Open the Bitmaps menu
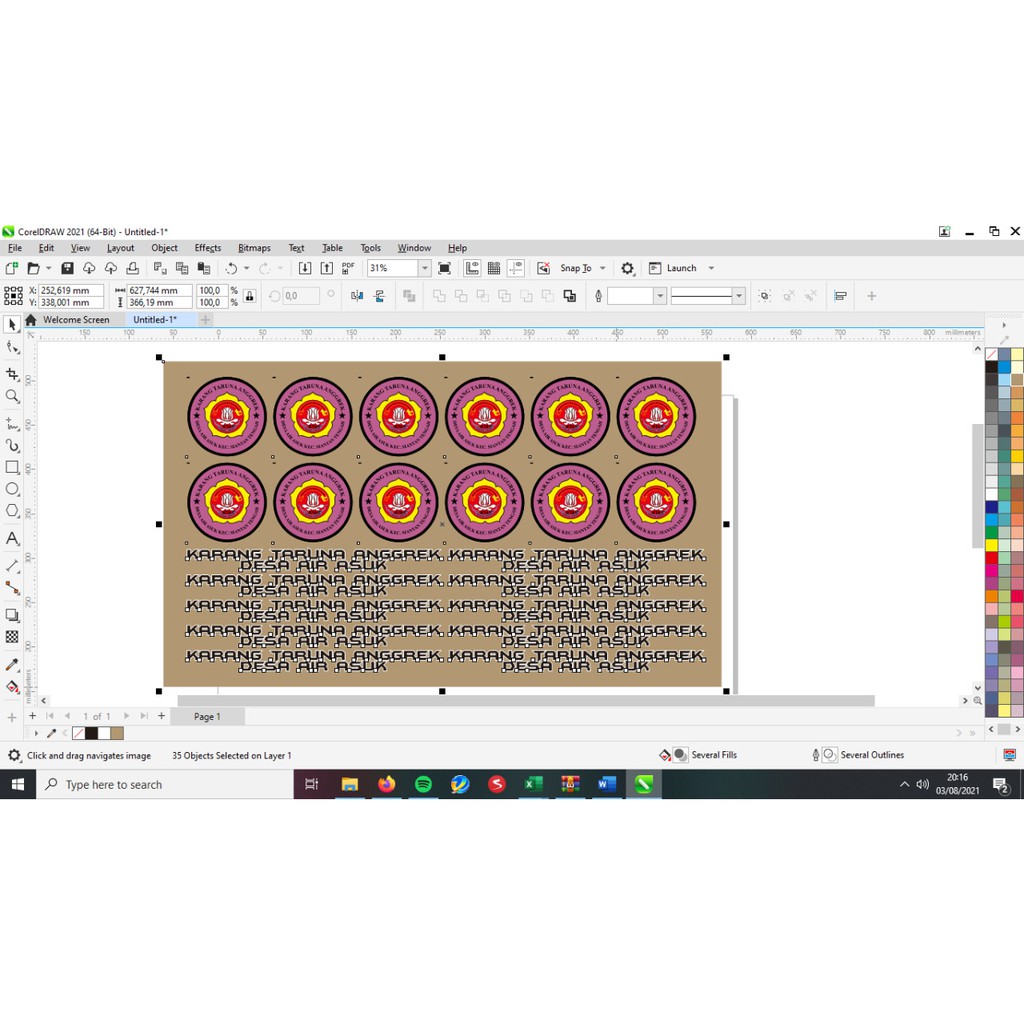 point(254,248)
